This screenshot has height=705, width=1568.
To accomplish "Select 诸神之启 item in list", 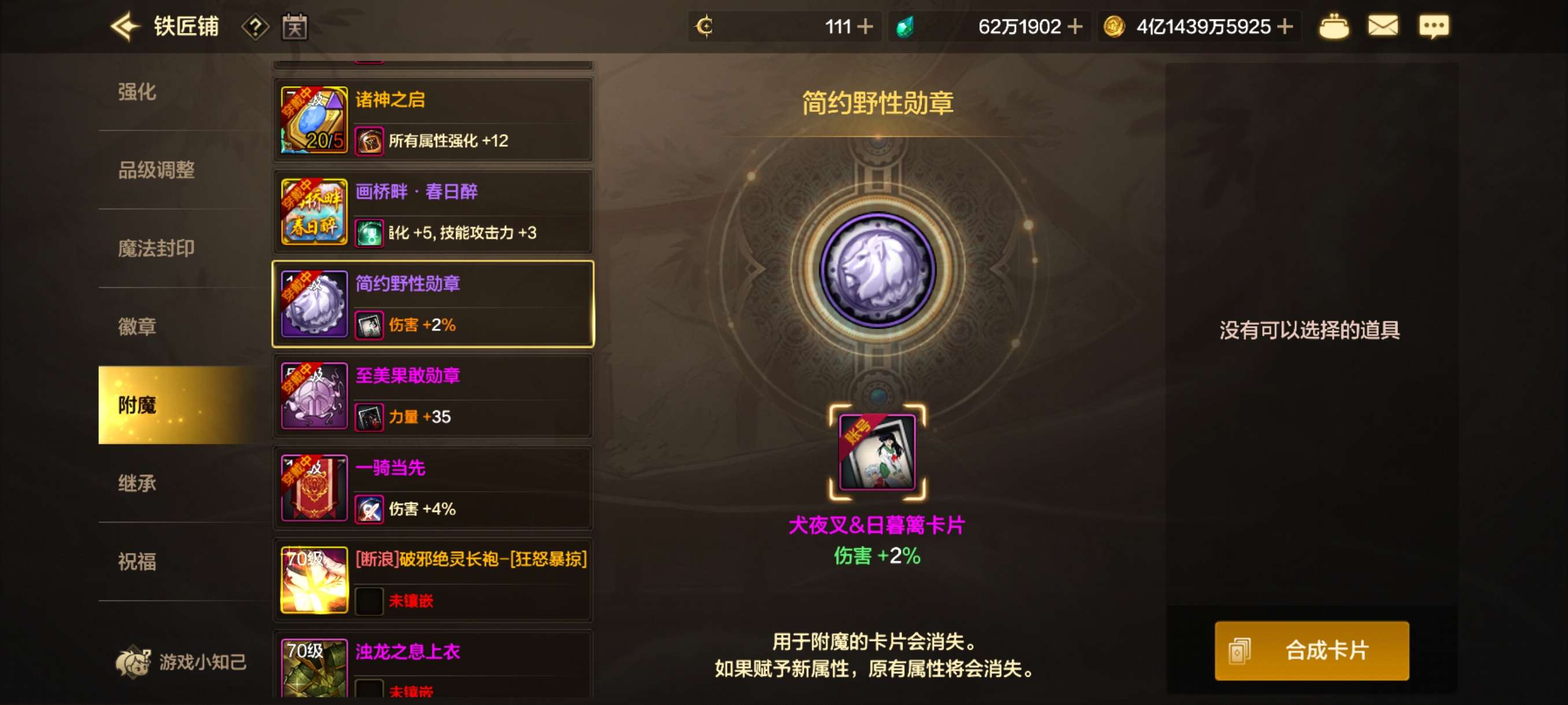I will [x=433, y=120].
